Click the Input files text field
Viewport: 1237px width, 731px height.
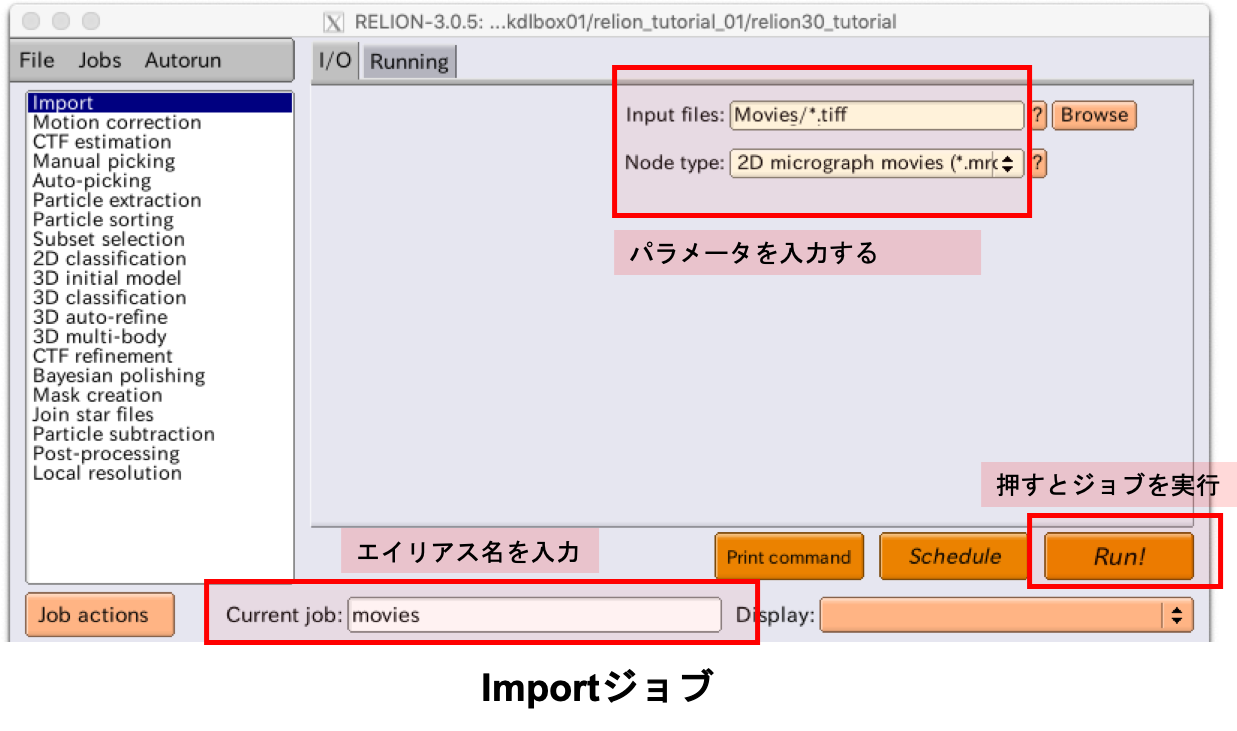pyautogui.click(x=877, y=115)
